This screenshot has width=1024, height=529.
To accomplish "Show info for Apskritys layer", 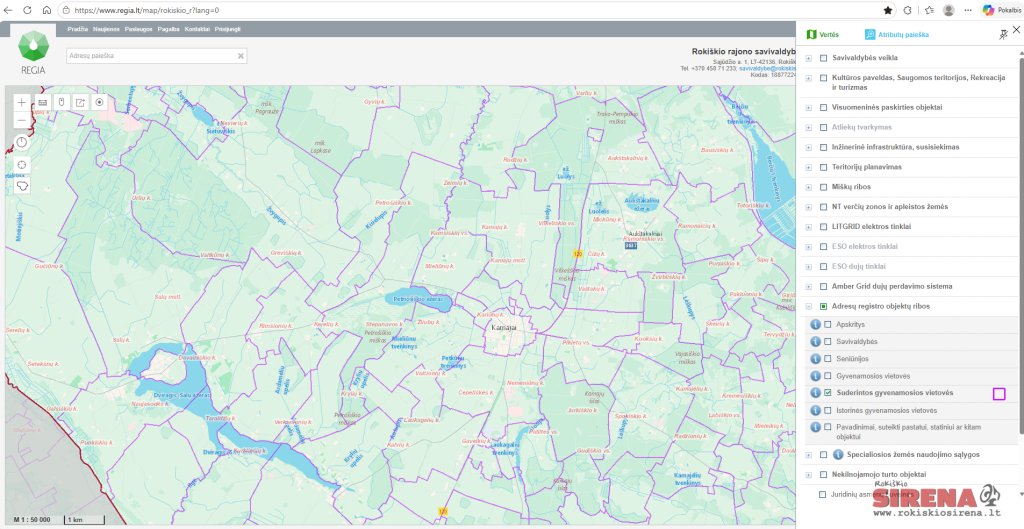I will (815, 324).
